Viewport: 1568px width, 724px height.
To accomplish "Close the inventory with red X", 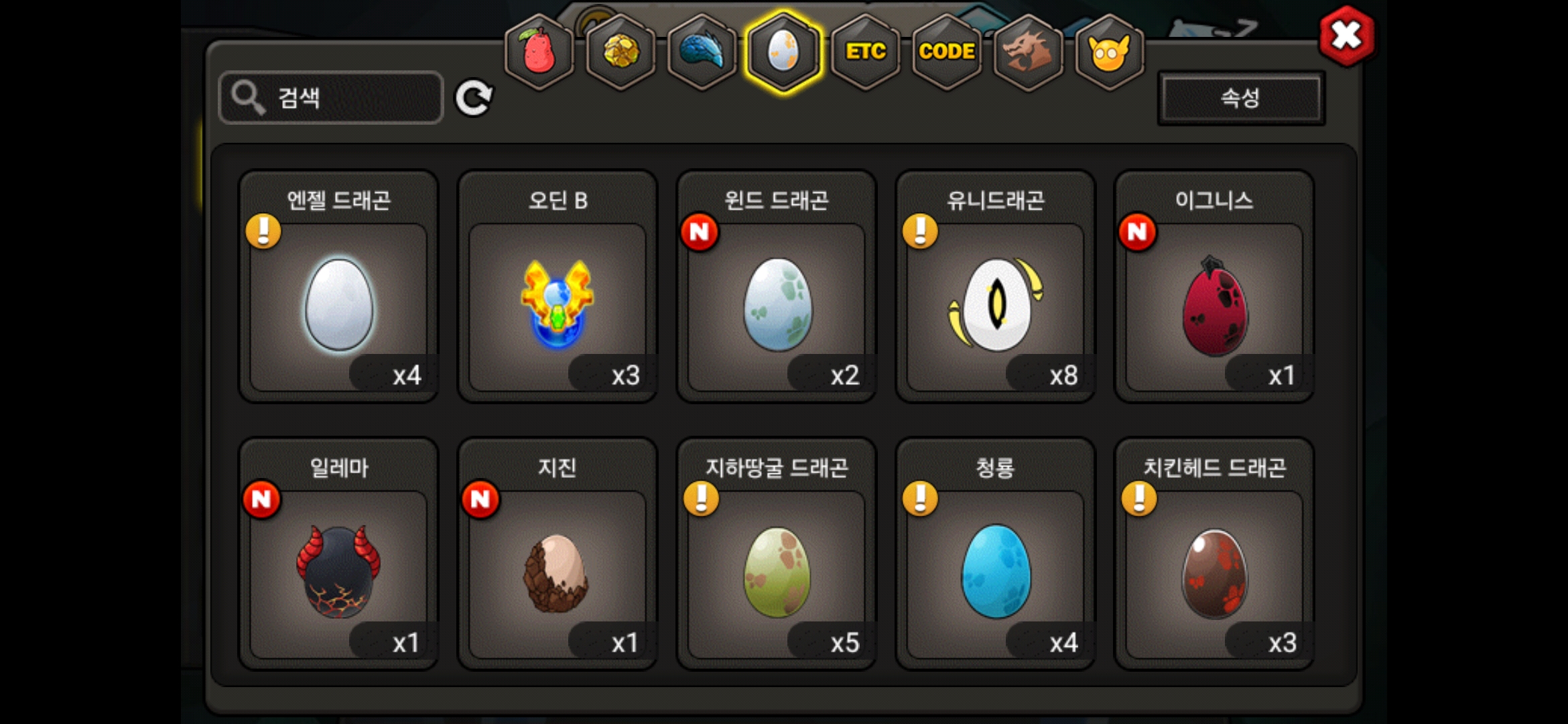I will pyautogui.click(x=1346, y=36).
